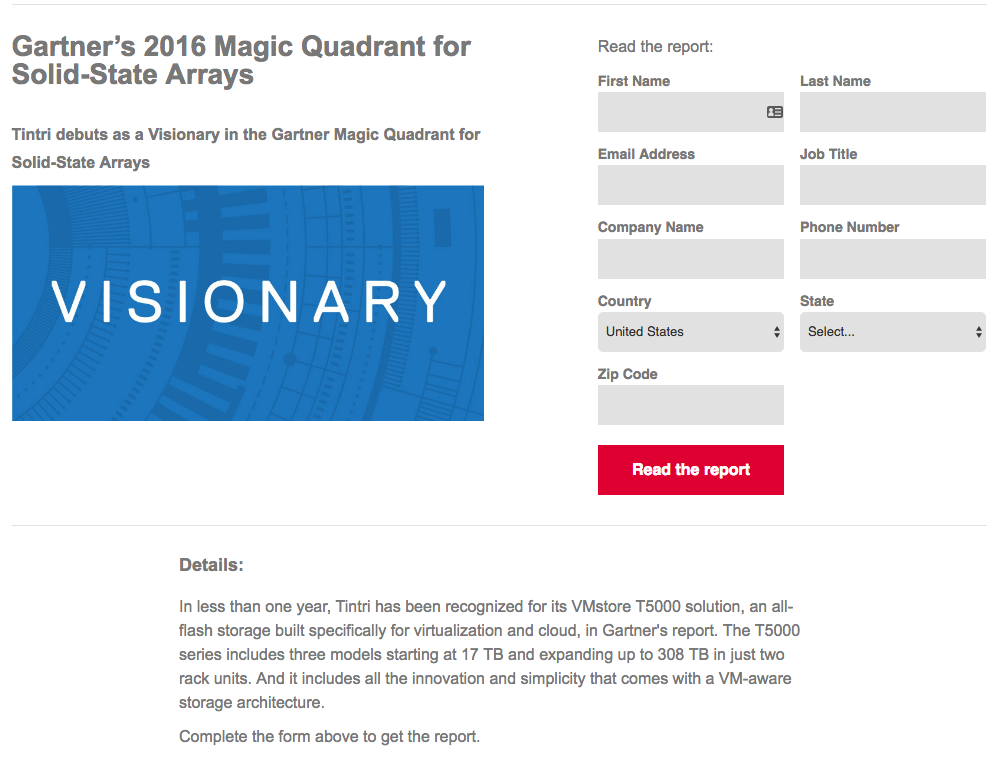The image size is (1004, 770).
Task: Click the Zip Code input field
Action: 690,405
